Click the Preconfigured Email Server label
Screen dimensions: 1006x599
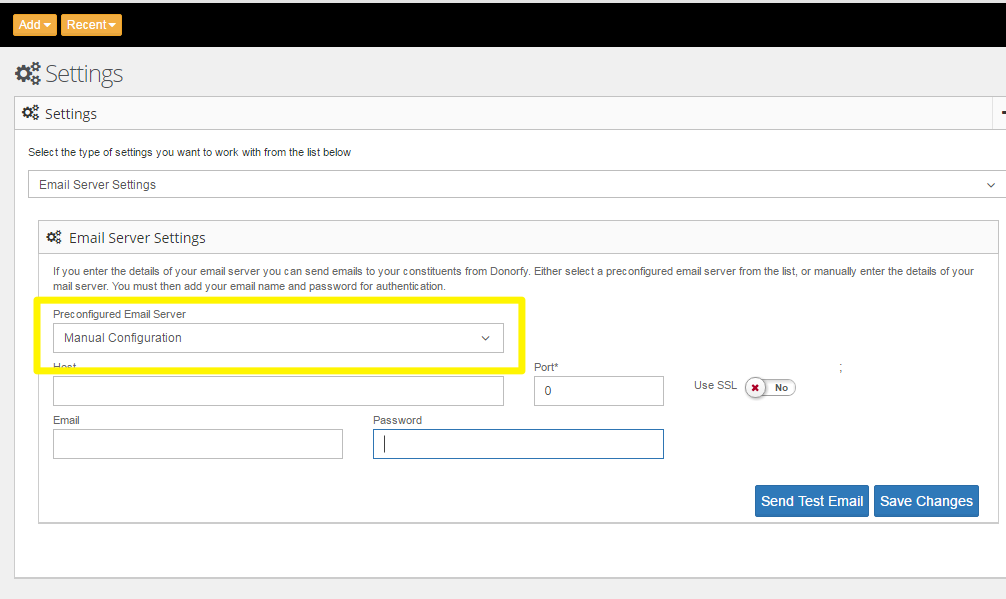click(x=119, y=314)
